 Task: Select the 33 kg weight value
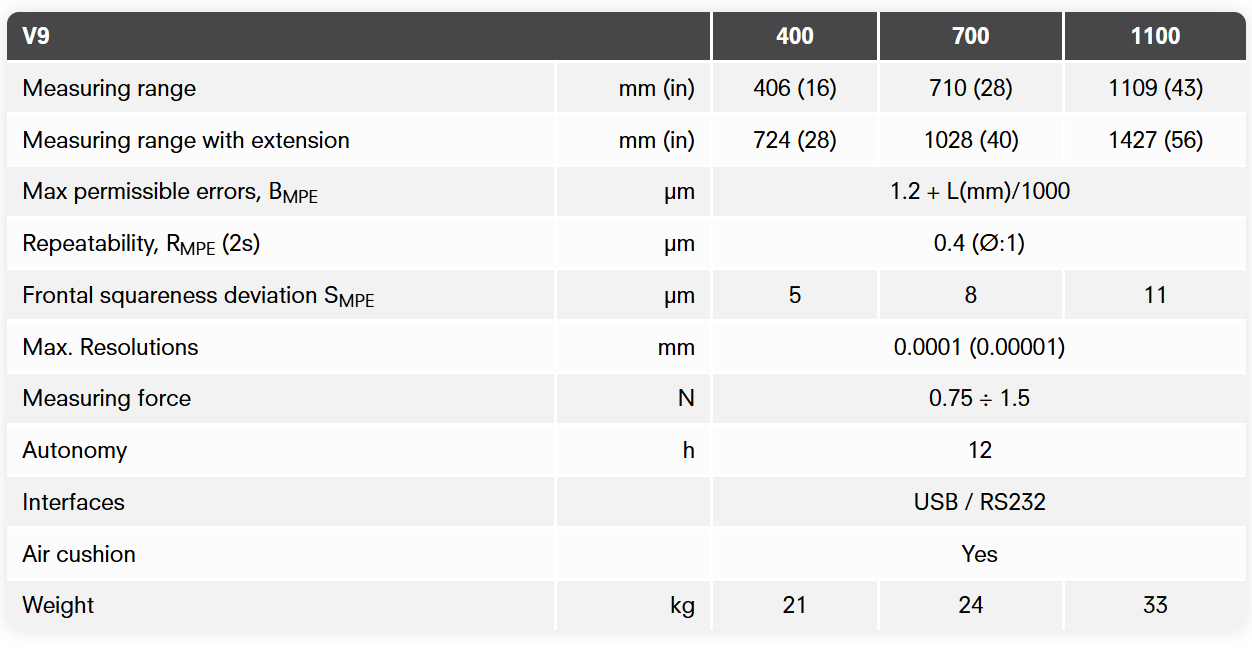coord(1155,605)
